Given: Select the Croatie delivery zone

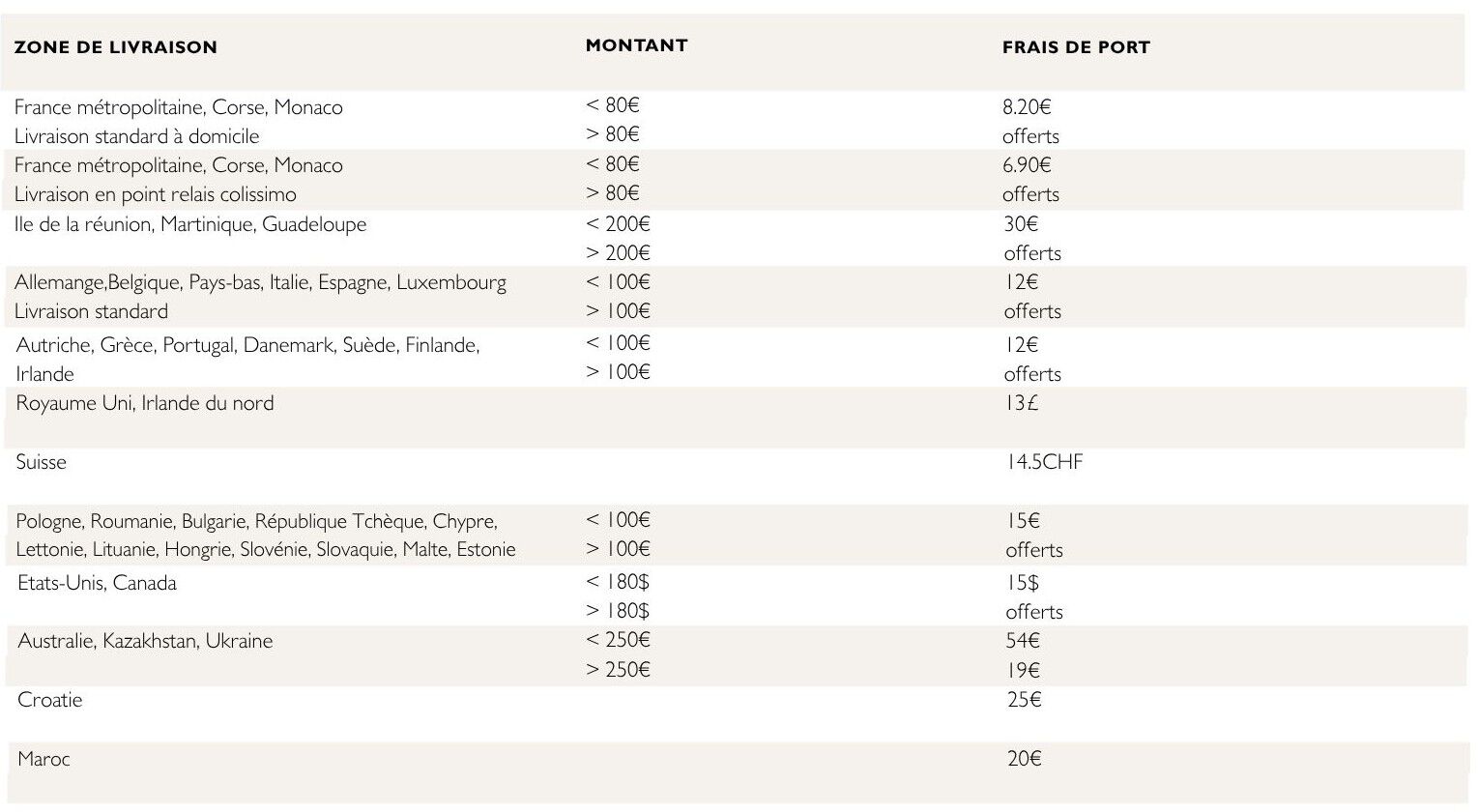Looking at the screenshot, I should [x=50, y=700].
